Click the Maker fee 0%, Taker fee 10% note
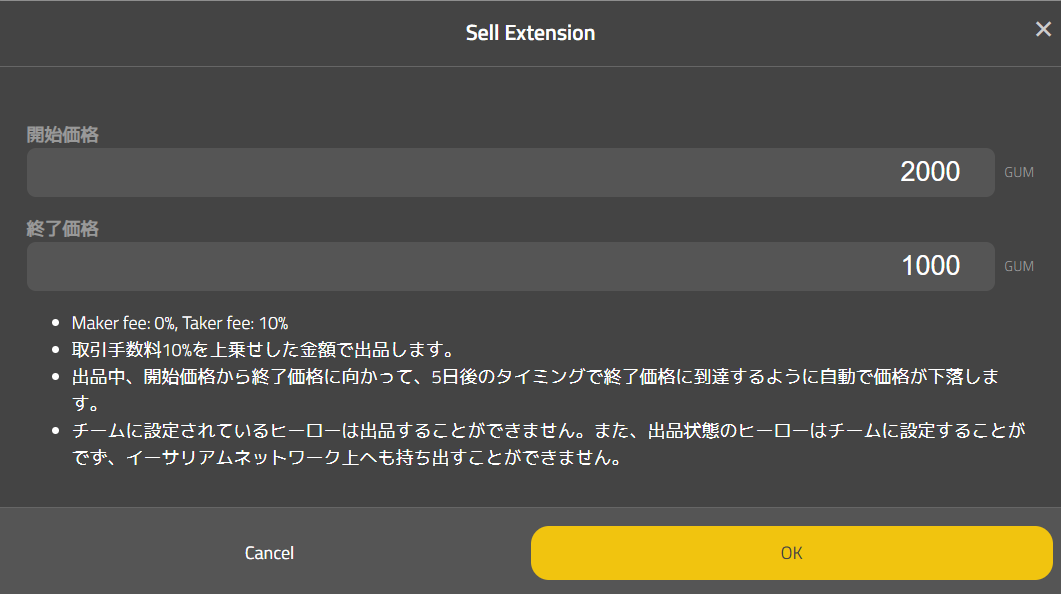This screenshot has height=594, width=1061. click(180, 323)
